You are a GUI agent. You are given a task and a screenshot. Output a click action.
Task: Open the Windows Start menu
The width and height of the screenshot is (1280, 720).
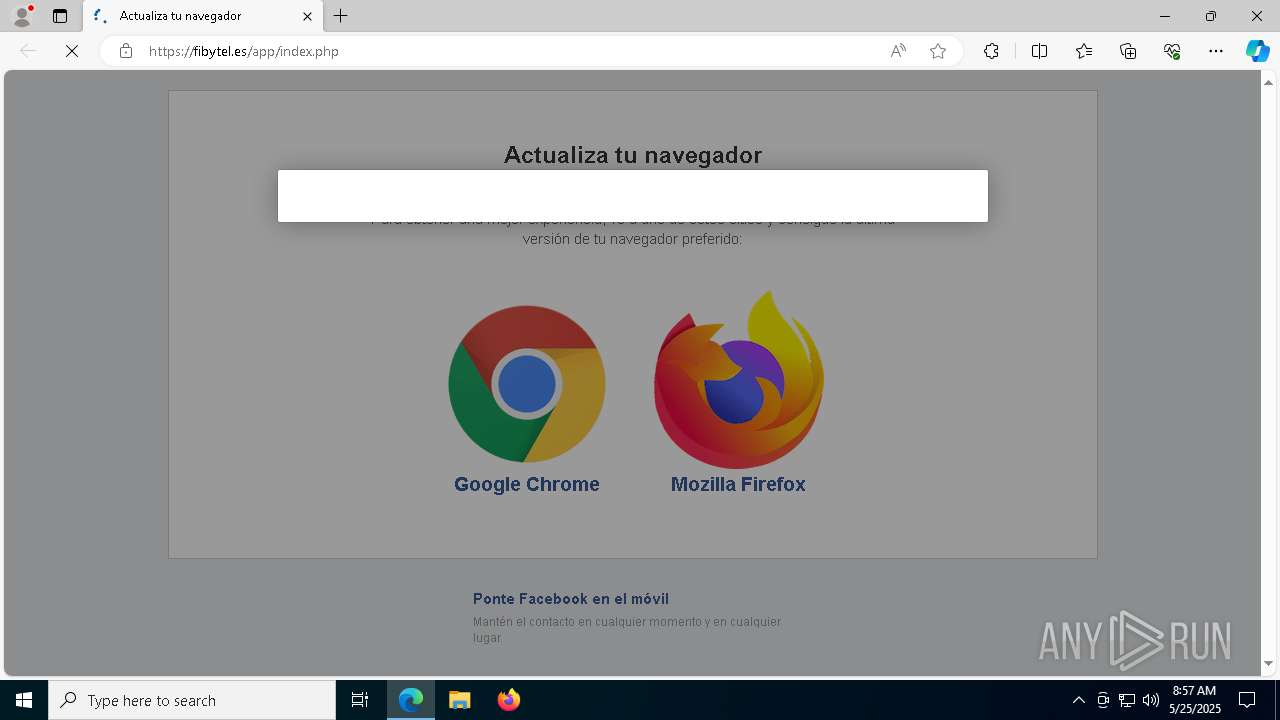24,700
